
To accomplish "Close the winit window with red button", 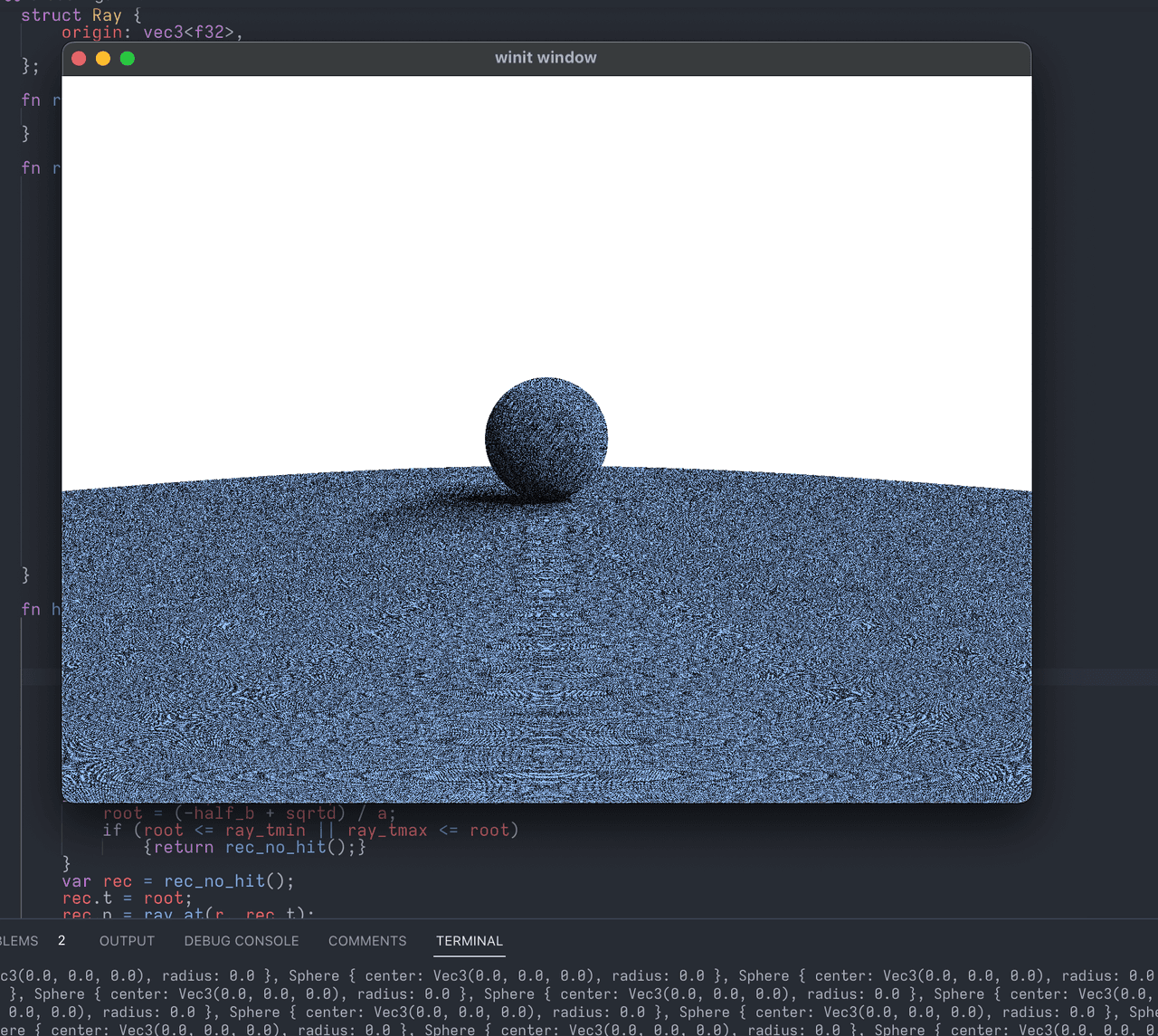I will pyautogui.click(x=79, y=58).
